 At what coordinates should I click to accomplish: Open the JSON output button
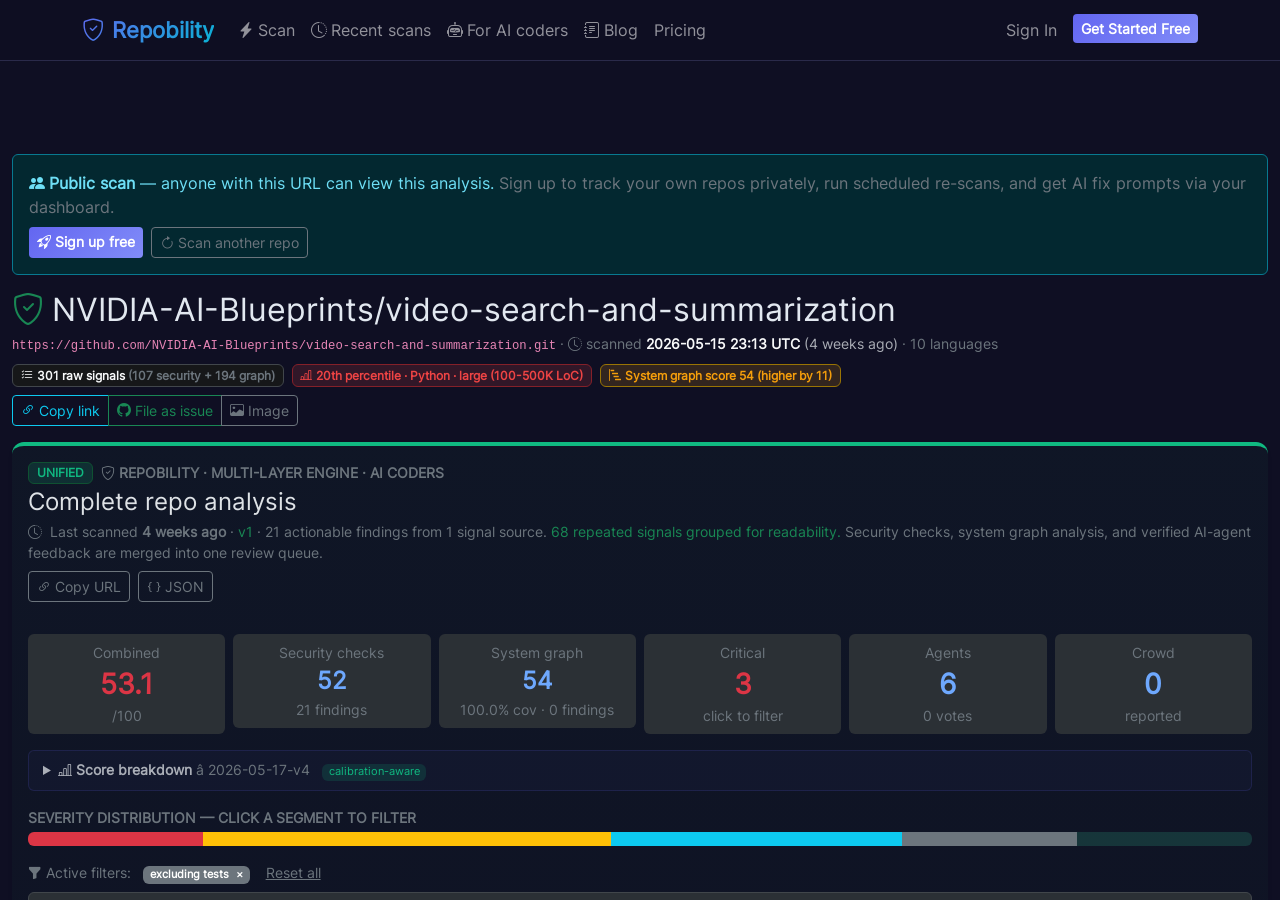pyautogui.click(x=175, y=587)
